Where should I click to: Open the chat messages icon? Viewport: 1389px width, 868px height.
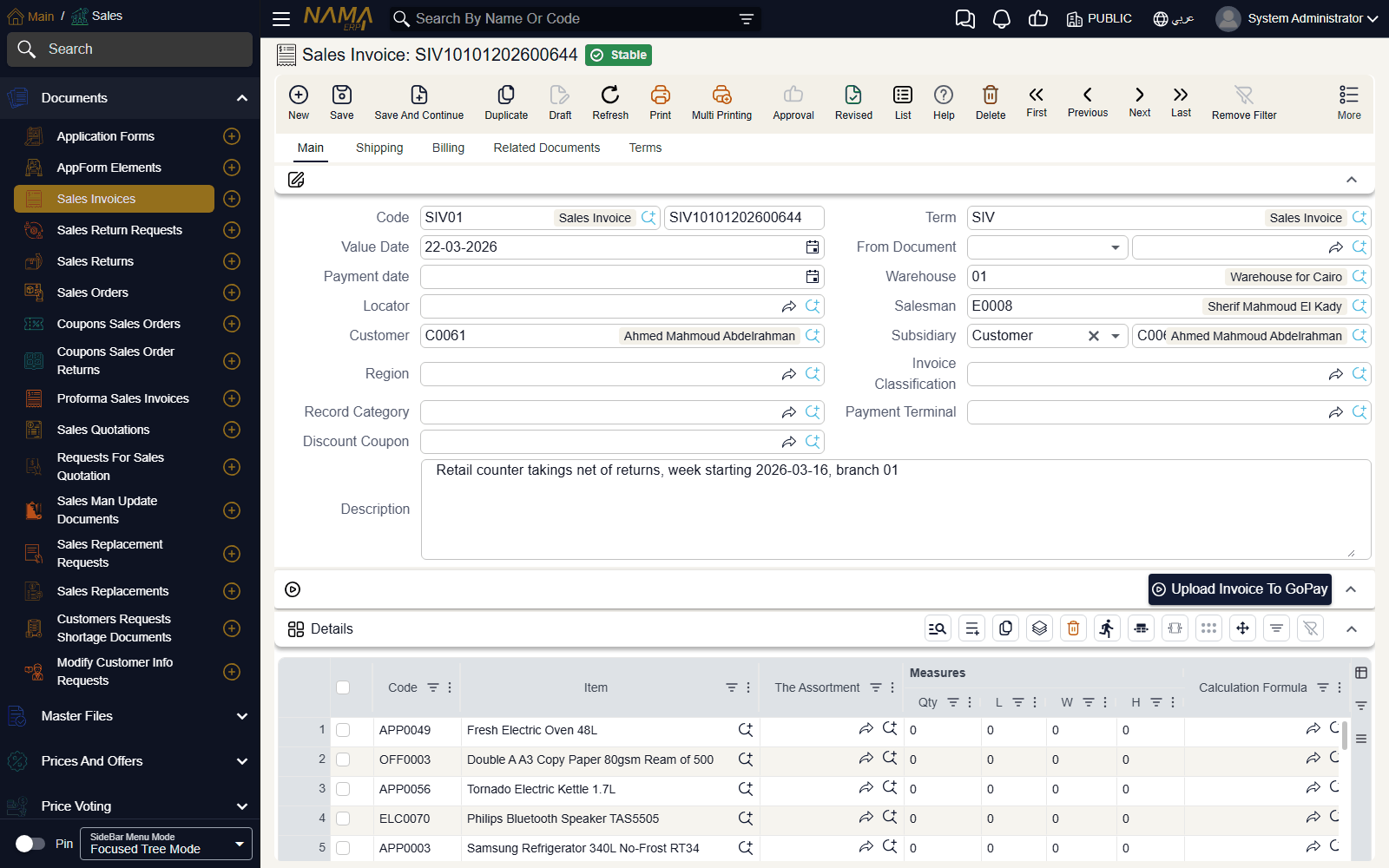coord(964,19)
